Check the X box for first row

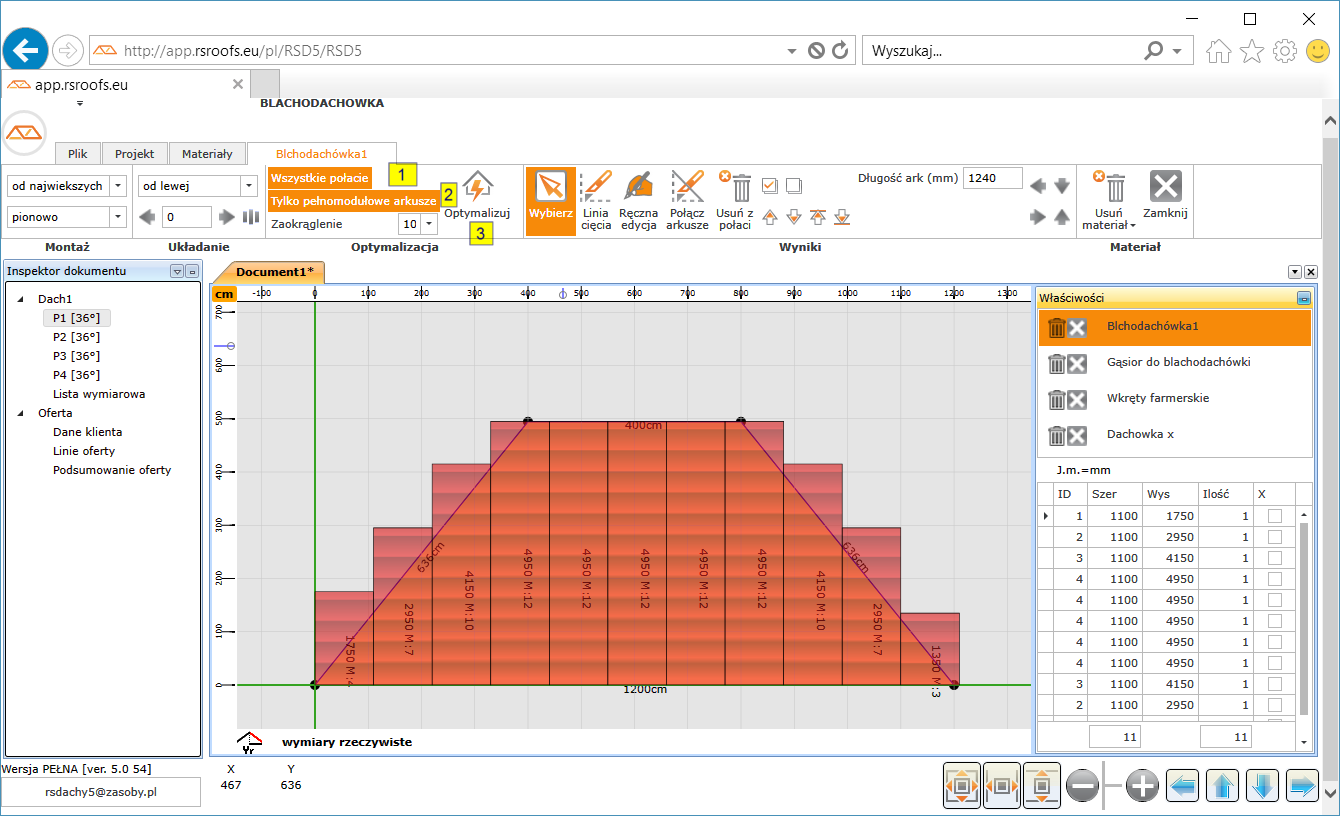(1274, 516)
